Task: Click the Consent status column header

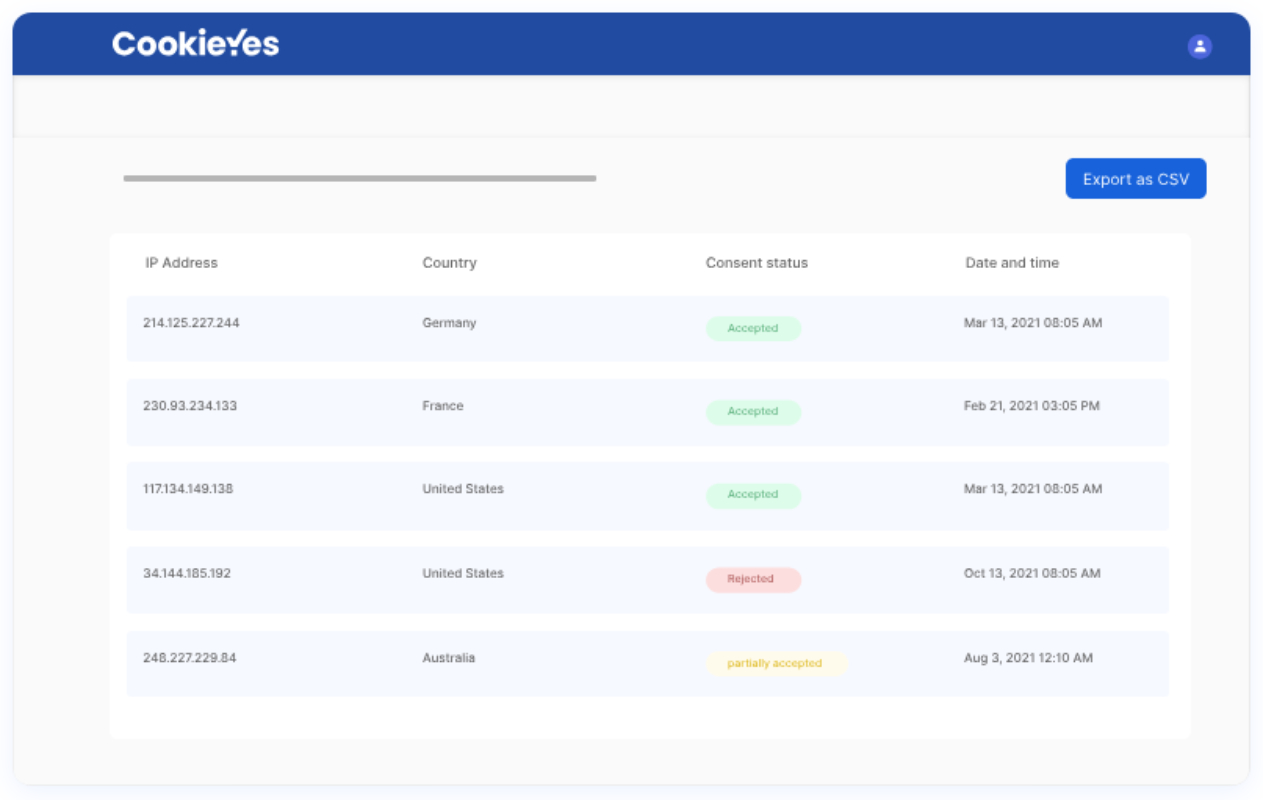Action: (x=757, y=263)
